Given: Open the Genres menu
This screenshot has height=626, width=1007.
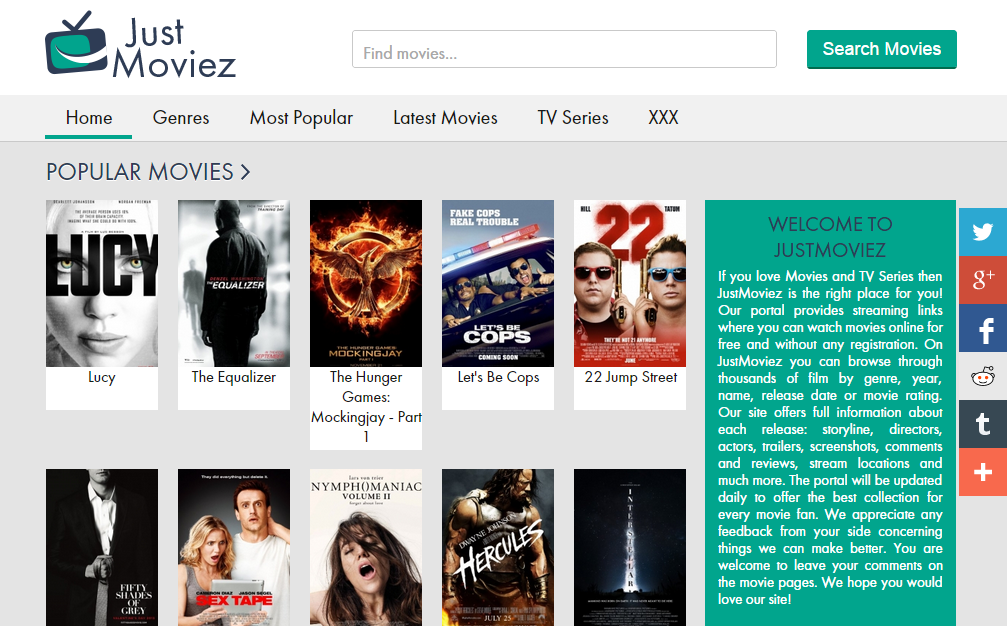Looking at the screenshot, I should tap(181, 118).
